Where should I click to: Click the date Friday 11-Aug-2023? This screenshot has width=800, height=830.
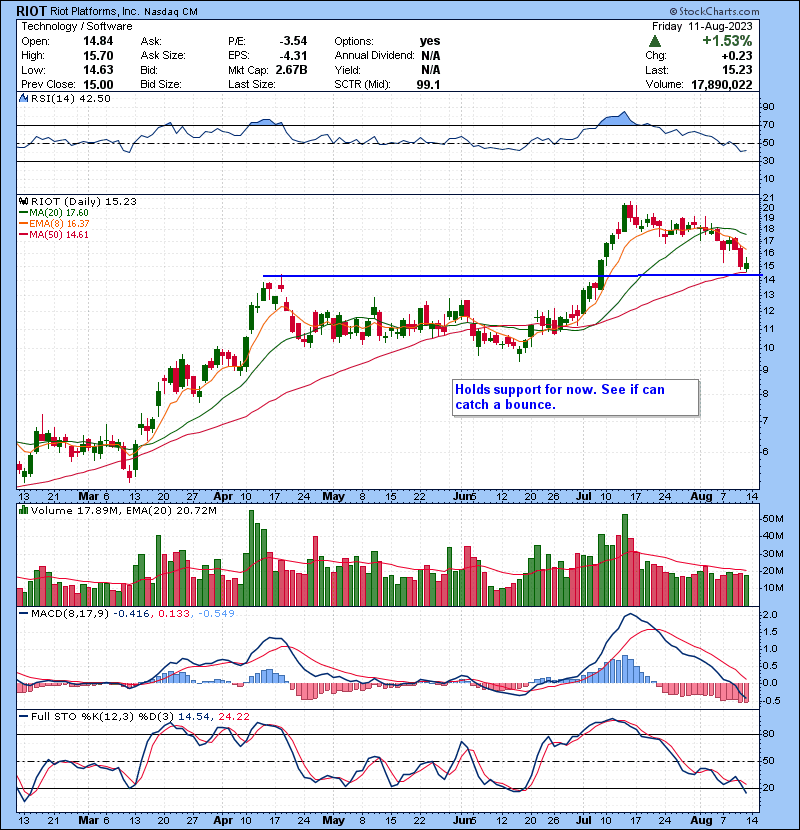702,26
